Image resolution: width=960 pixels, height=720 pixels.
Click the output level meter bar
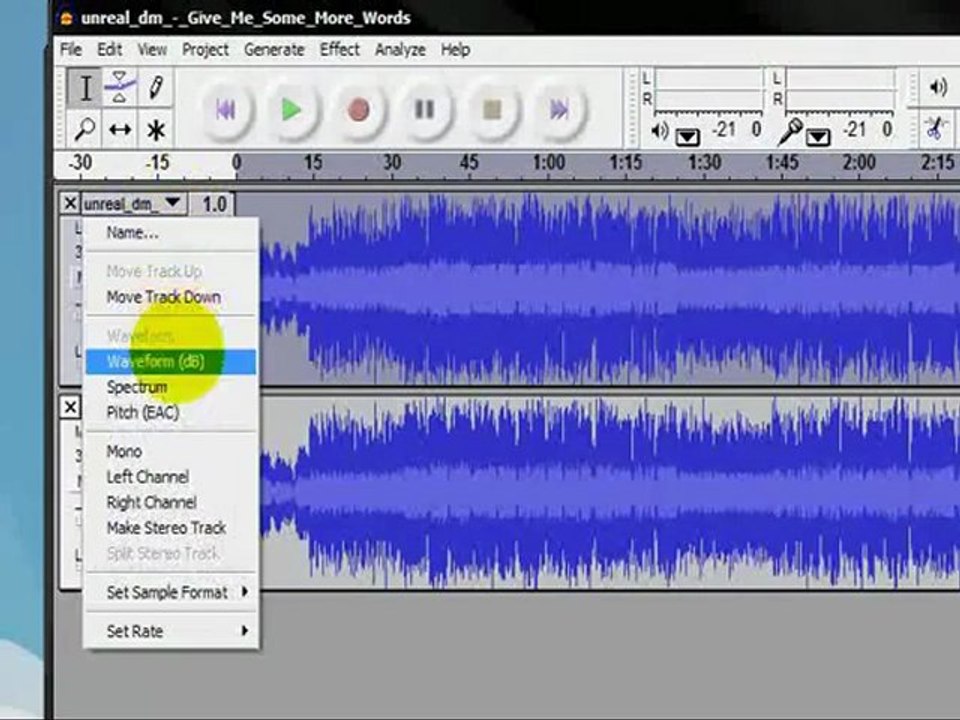(709, 90)
